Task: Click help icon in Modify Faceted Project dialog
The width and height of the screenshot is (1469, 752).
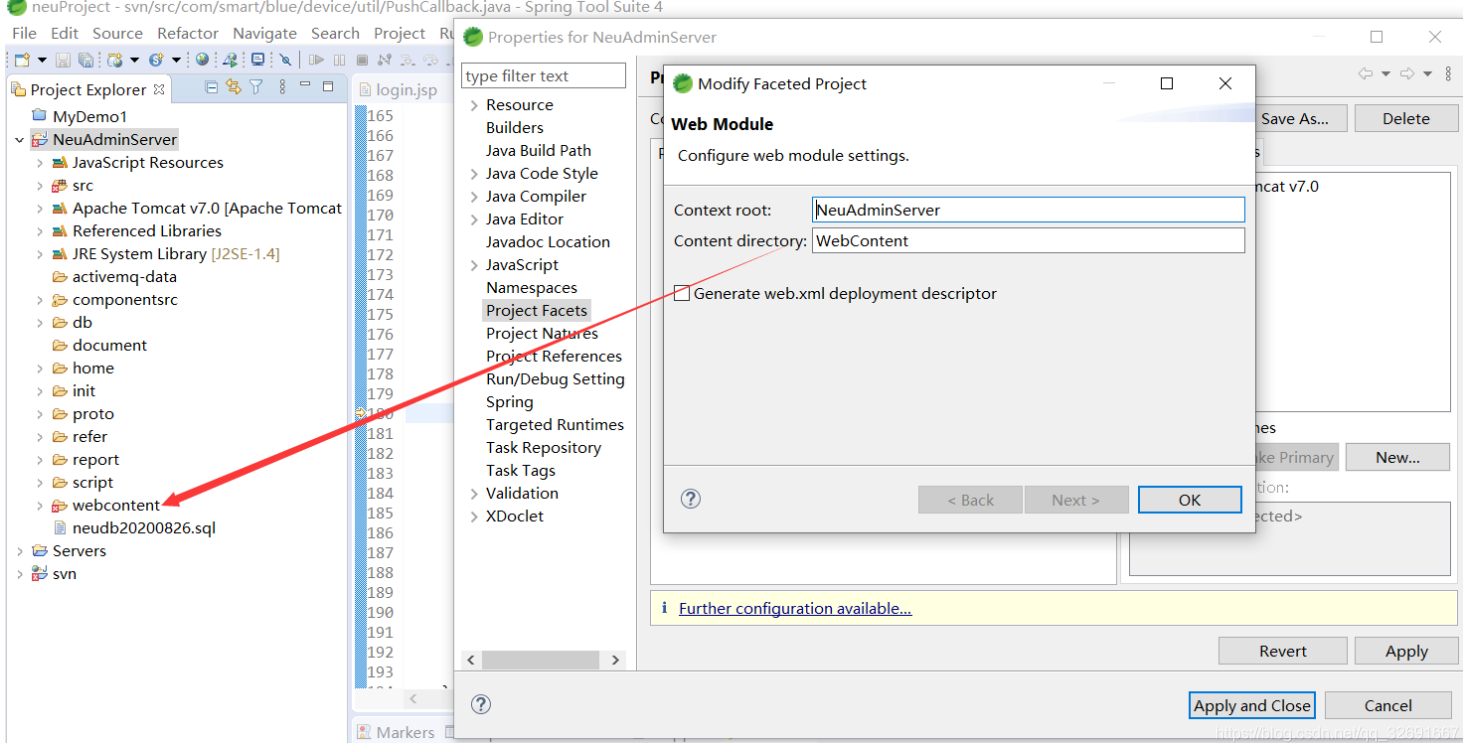Action: click(x=690, y=499)
